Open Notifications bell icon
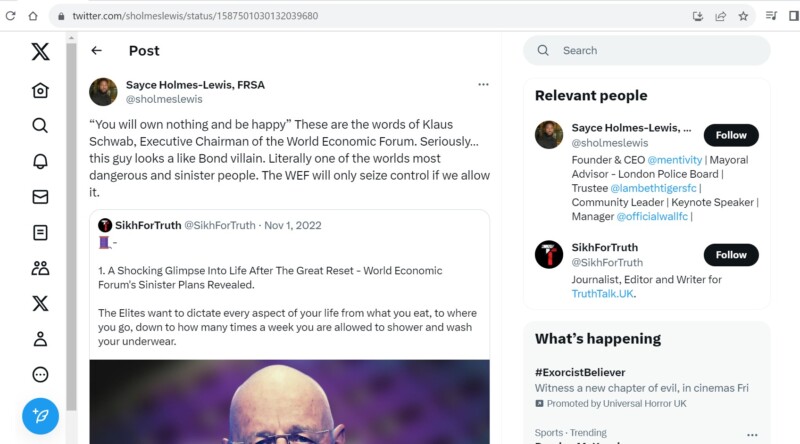This screenshot has height=444, width=800. [x=40, y=161]
